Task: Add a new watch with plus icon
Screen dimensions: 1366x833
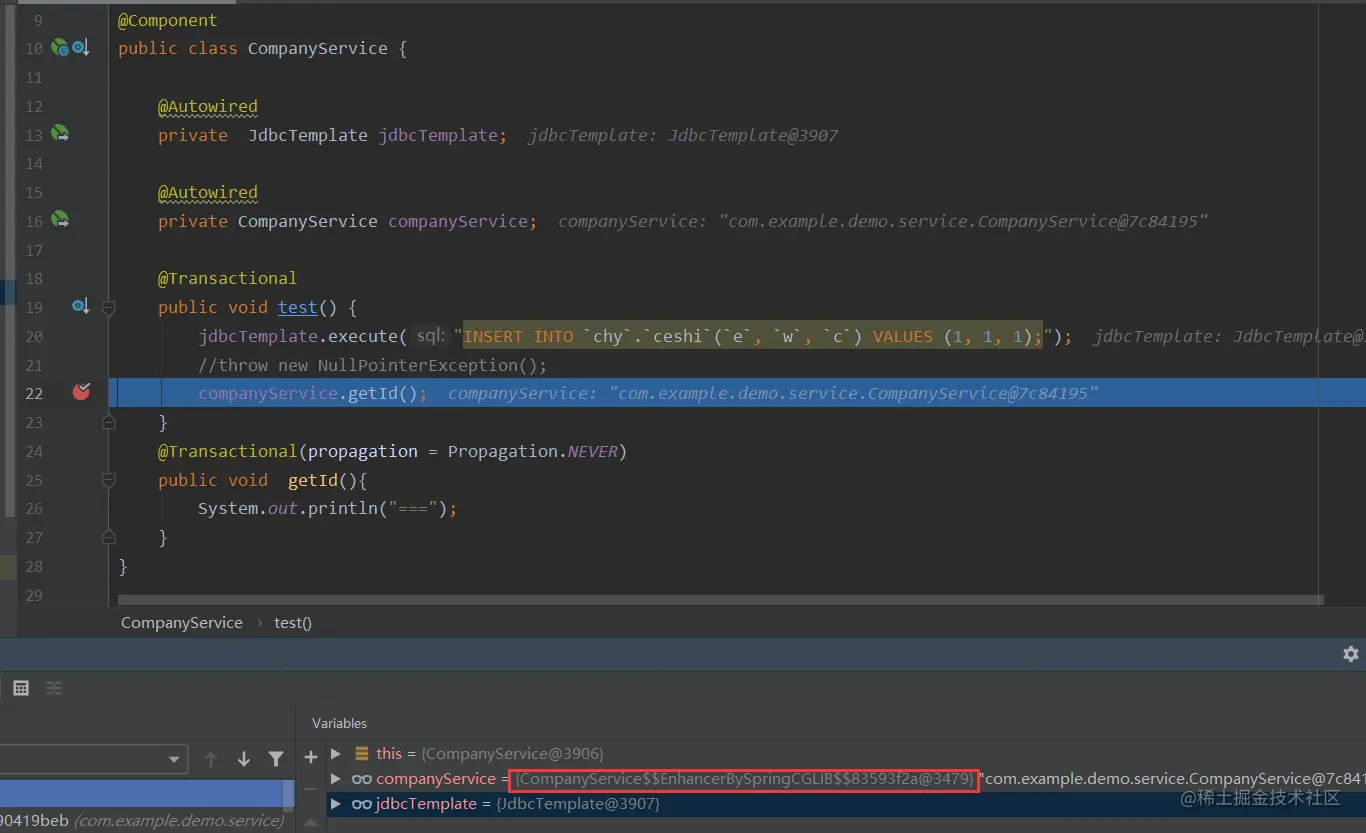Action: pos(311,757)
